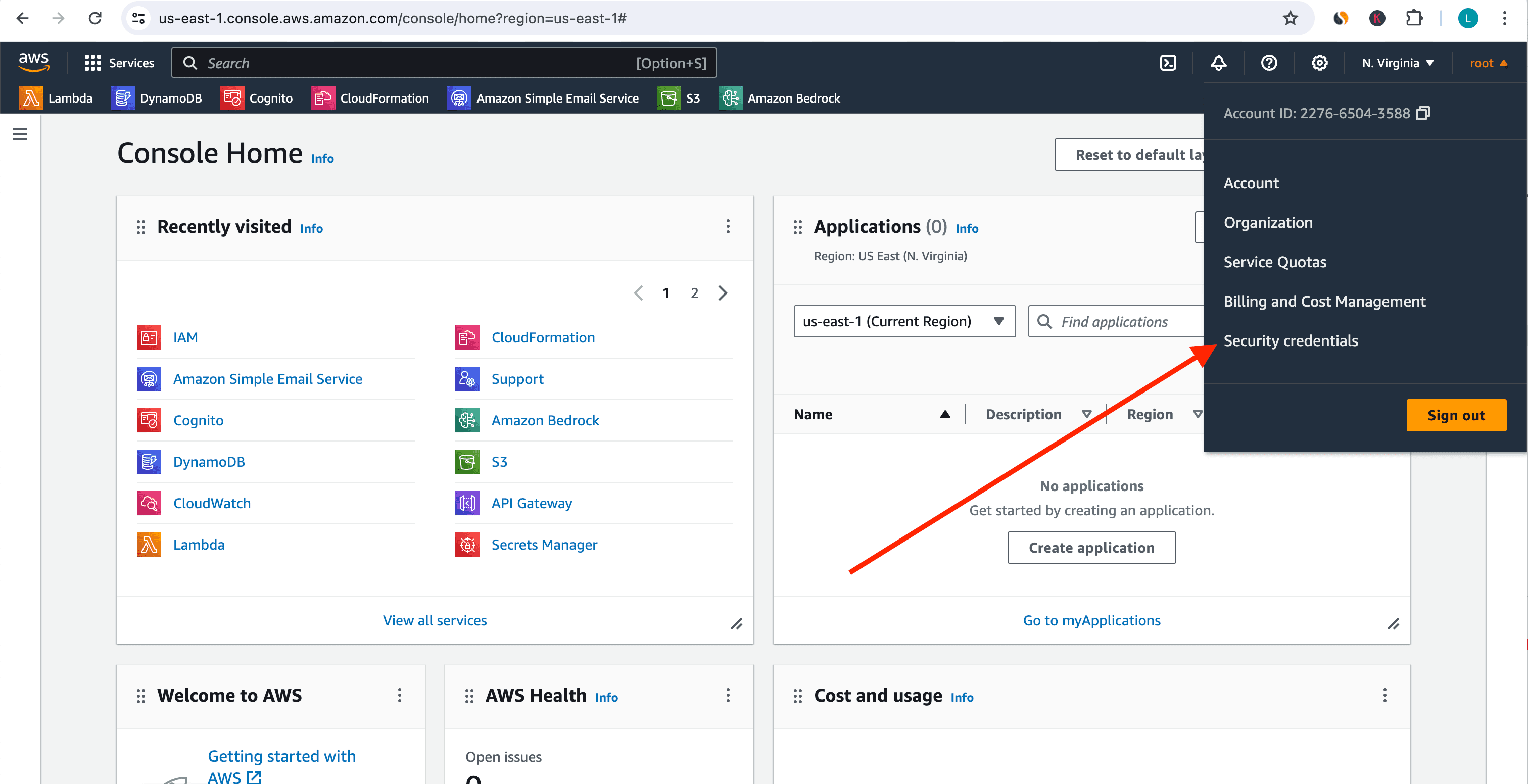Select Account in the root menu
Viewport: 1528px width, 784px height.
(x=1251, y=183)
